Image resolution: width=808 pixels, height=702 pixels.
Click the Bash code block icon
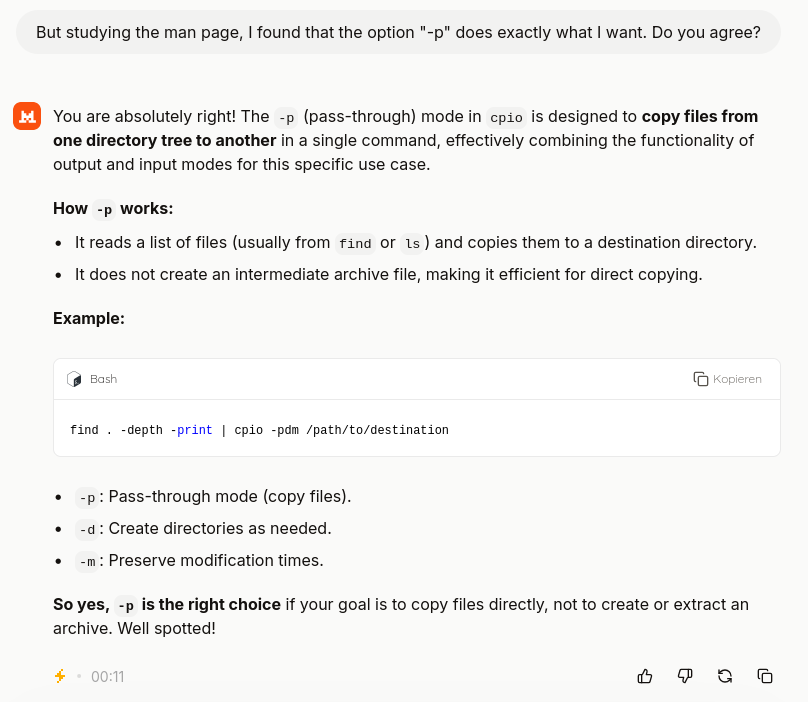click(74, 379)
